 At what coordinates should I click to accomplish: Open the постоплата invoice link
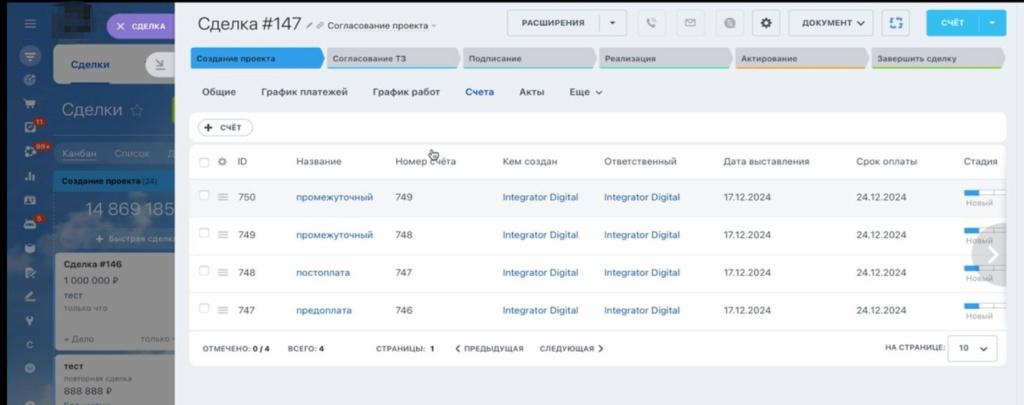click(x=323, y=272)
